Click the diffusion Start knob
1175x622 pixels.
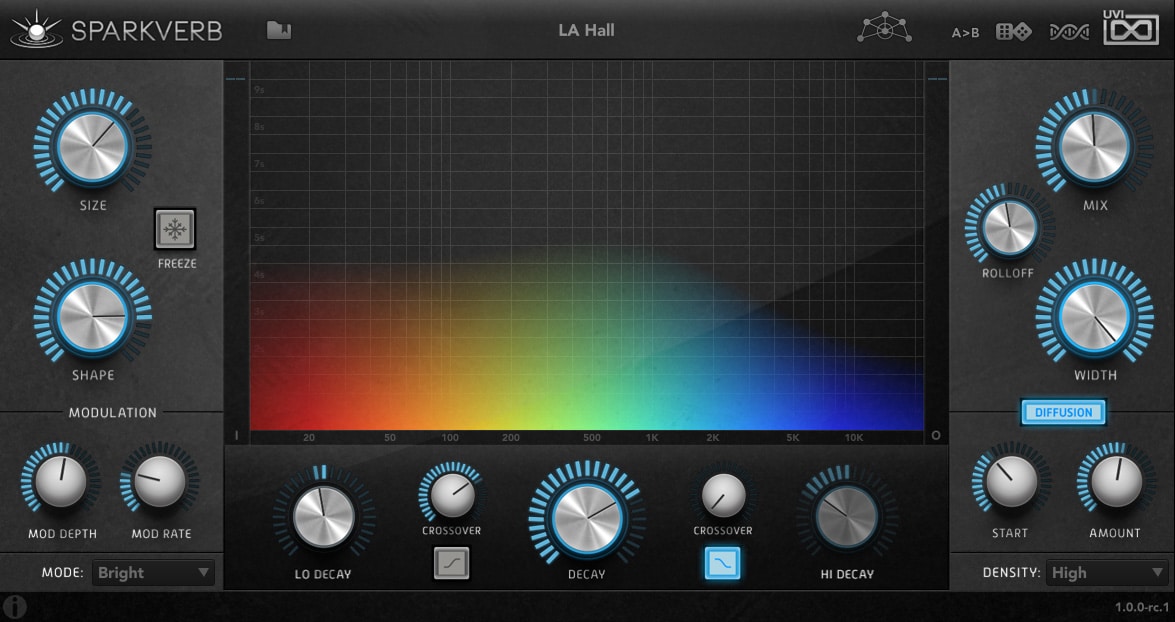[1011, 482]
